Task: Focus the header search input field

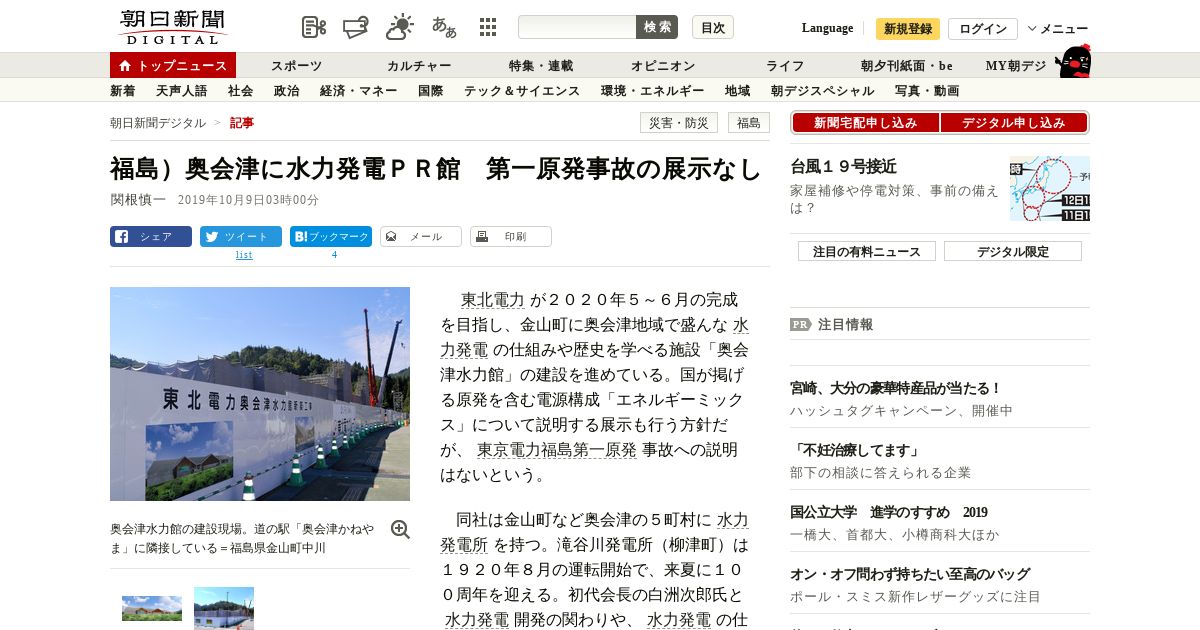Action: pos(577,27)
